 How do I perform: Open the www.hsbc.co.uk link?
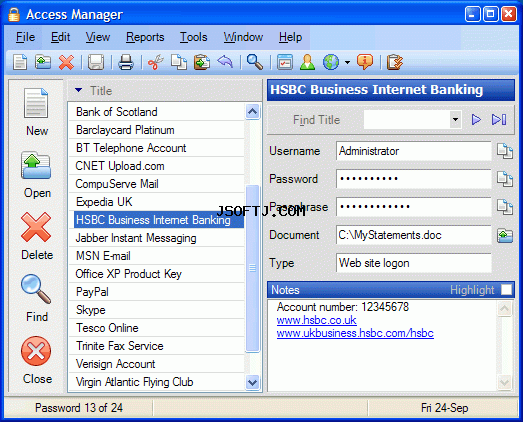[317, 320]
